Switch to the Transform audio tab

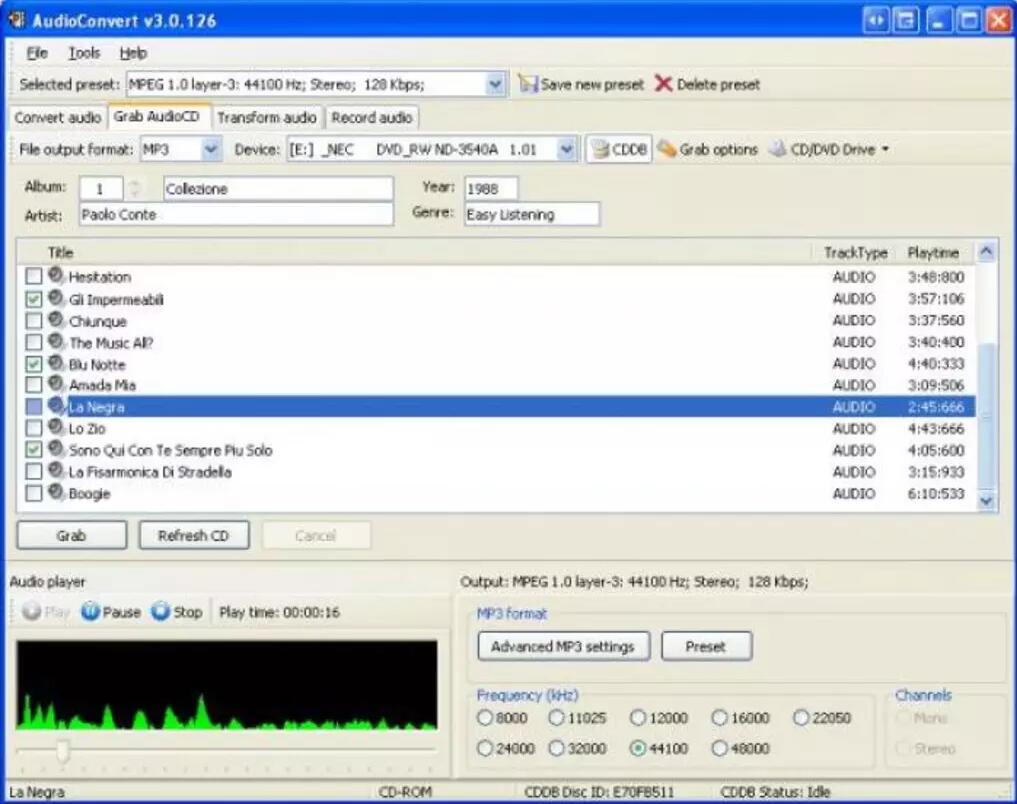coord(267,117)
